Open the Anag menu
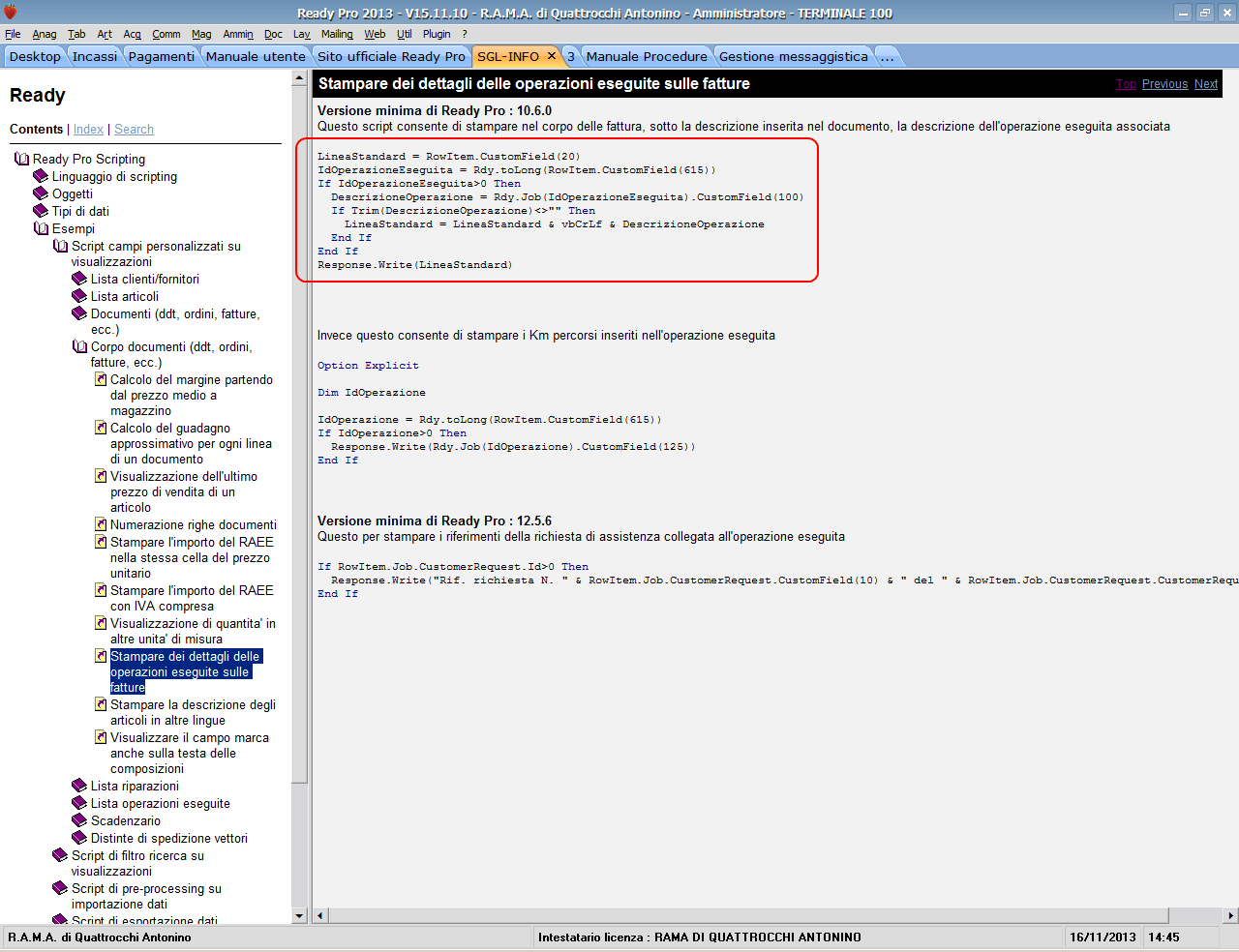 (45, 34)
